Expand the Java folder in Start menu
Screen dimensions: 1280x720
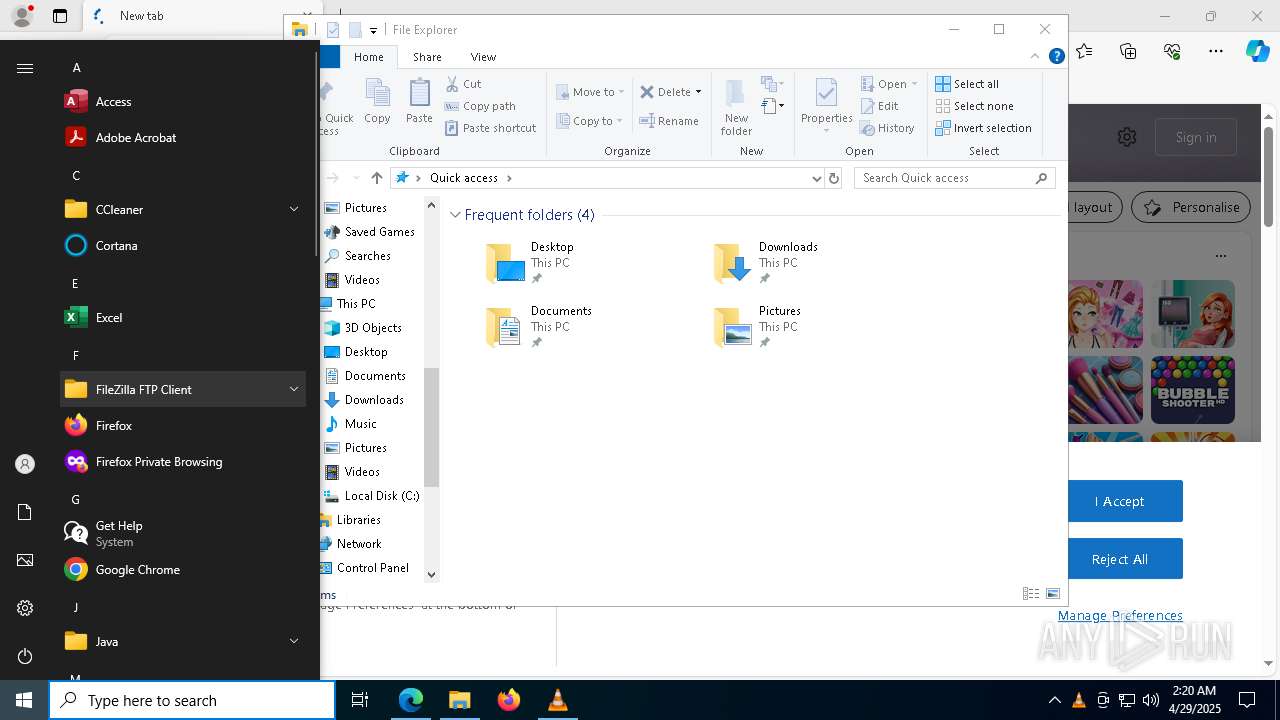click(183, 642)
